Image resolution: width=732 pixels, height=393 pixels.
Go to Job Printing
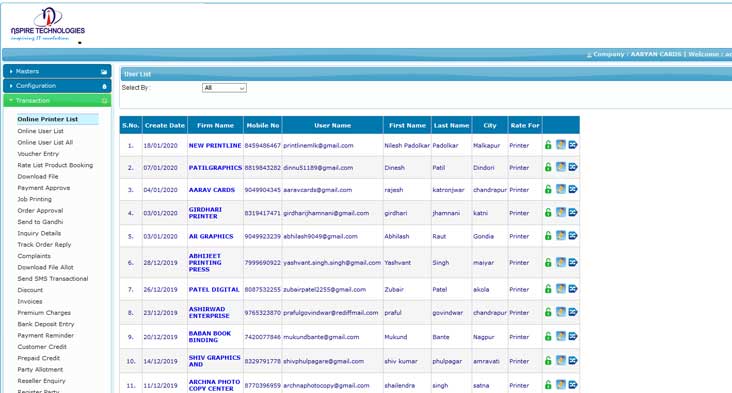coord(35,199)
